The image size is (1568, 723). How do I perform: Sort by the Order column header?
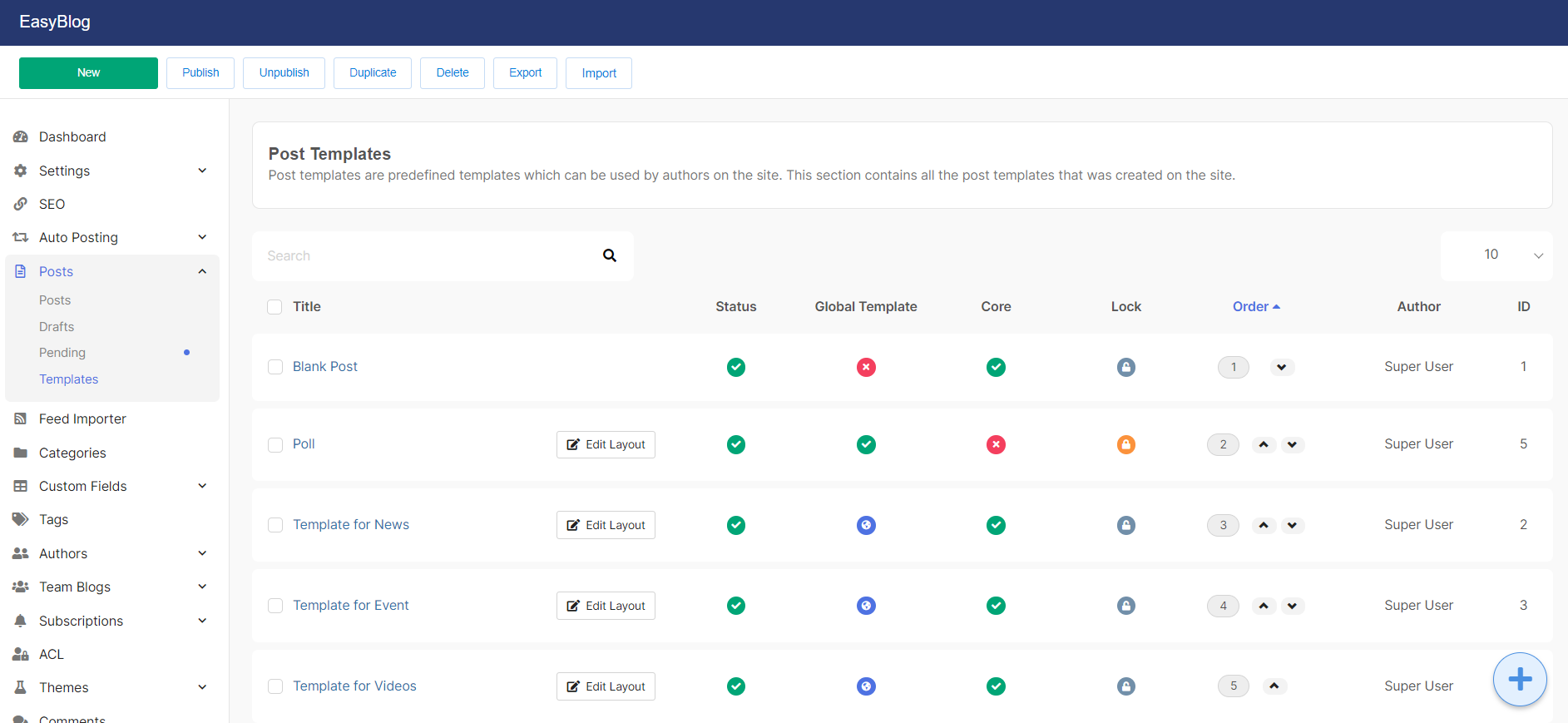(x=1256, y=306)
